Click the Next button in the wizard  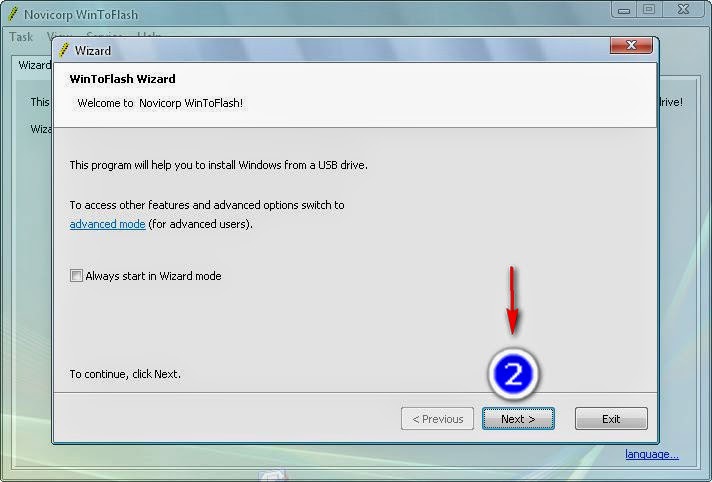click(518, 418)
